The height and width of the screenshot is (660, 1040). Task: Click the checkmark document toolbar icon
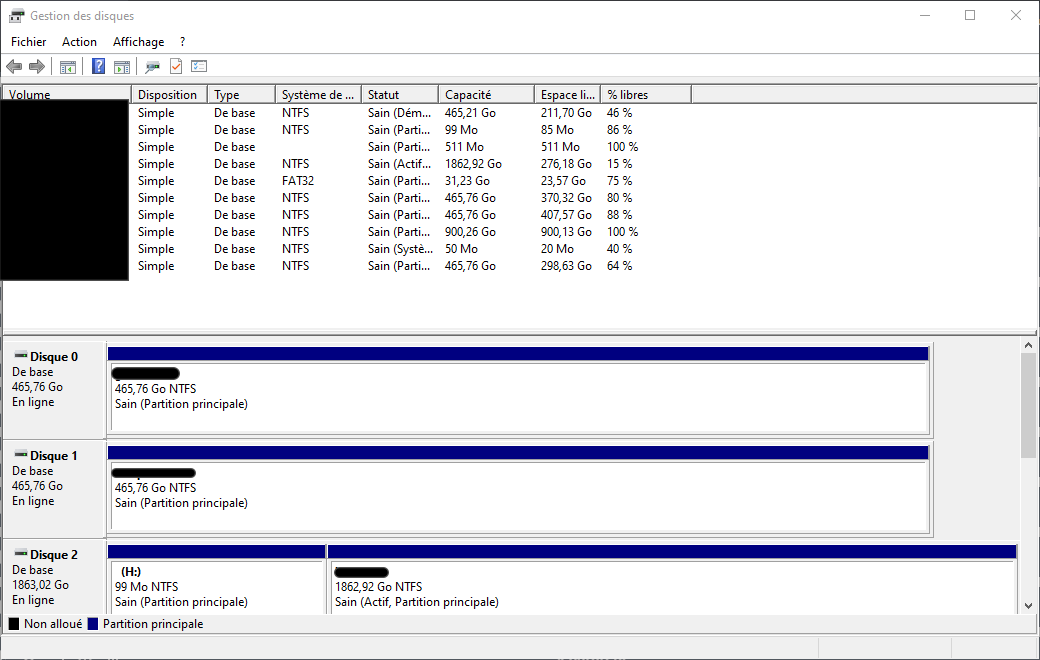coord(176,67)
